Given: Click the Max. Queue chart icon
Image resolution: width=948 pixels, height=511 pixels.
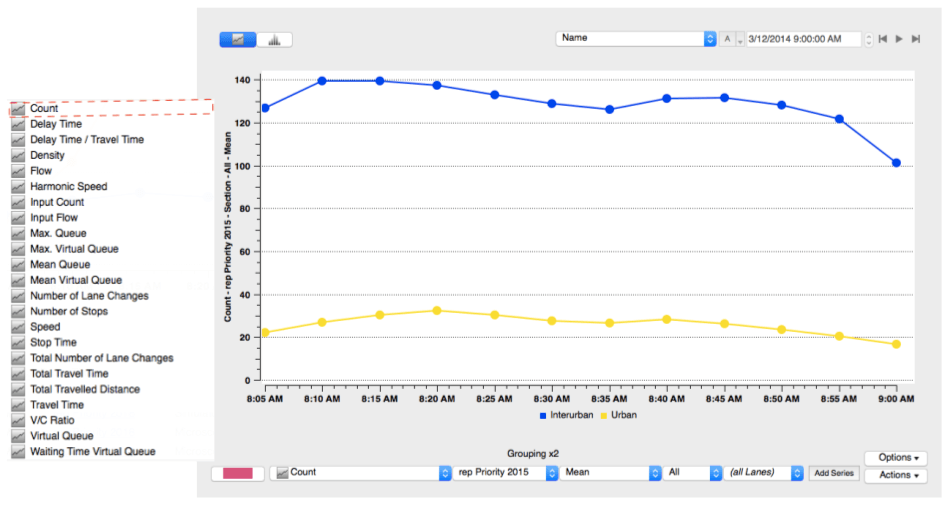Looking at the screenshot, I should (x=18, y=233).
